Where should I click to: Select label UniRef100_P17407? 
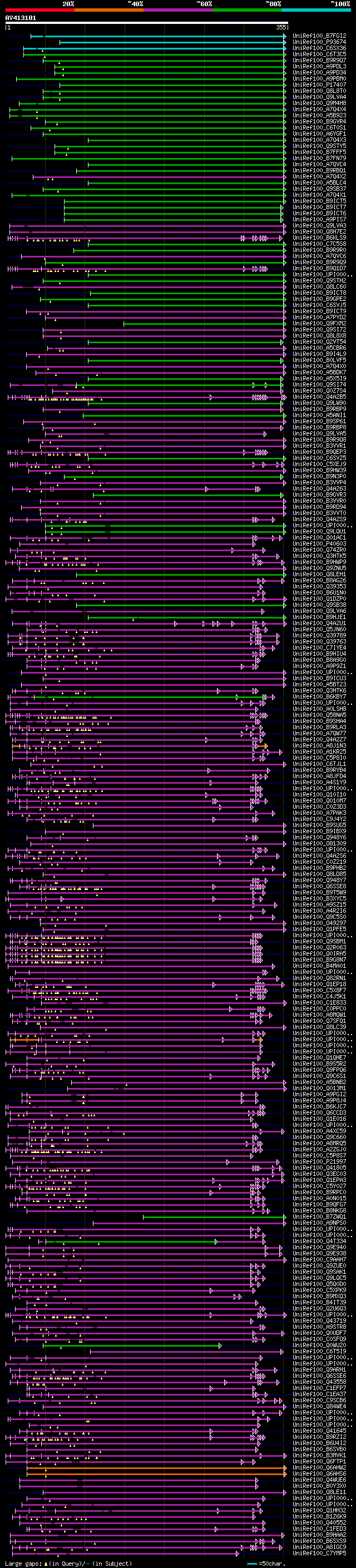click(319, 85)
